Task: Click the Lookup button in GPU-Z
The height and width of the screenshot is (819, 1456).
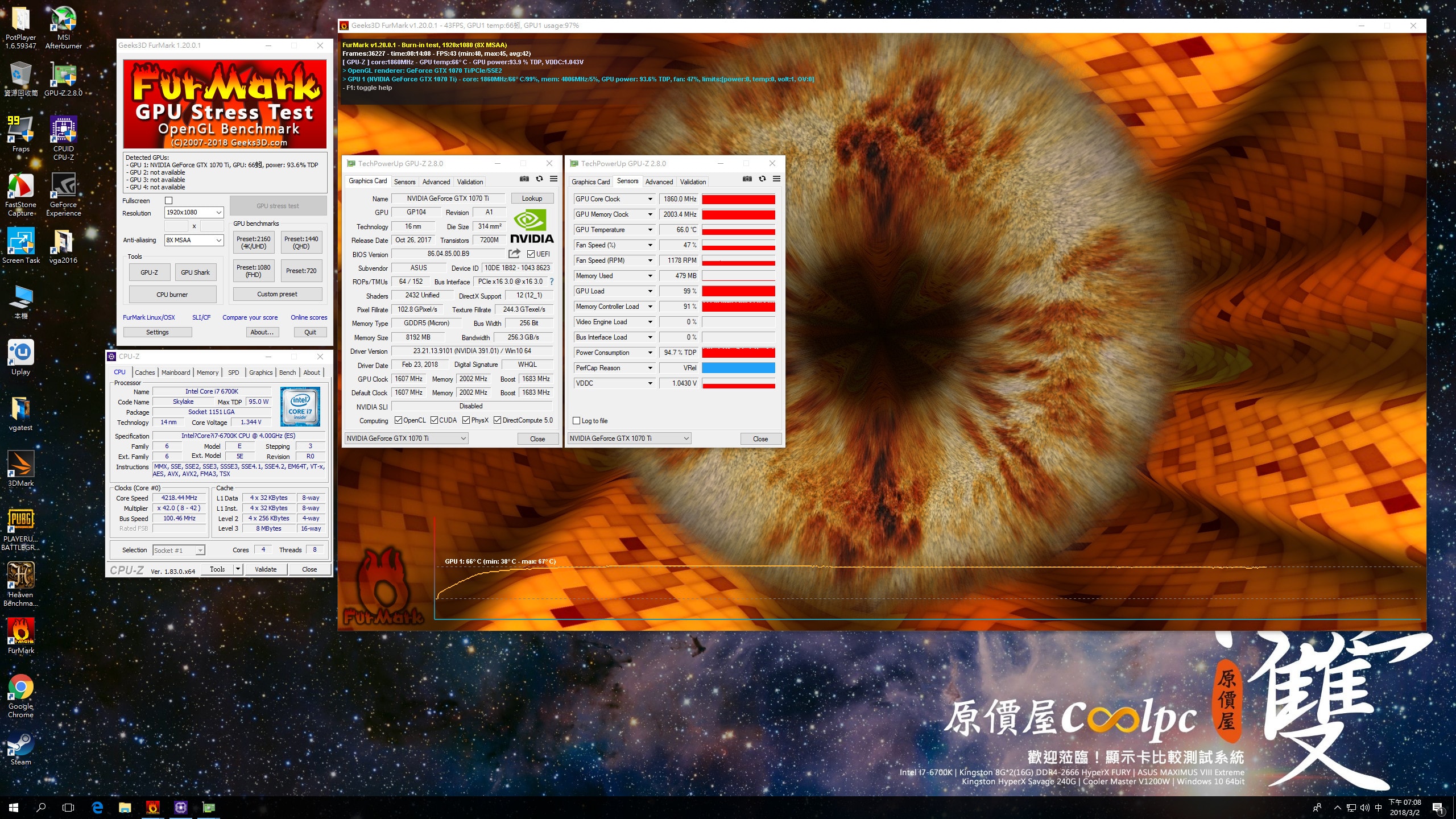Action: point(532,198)
